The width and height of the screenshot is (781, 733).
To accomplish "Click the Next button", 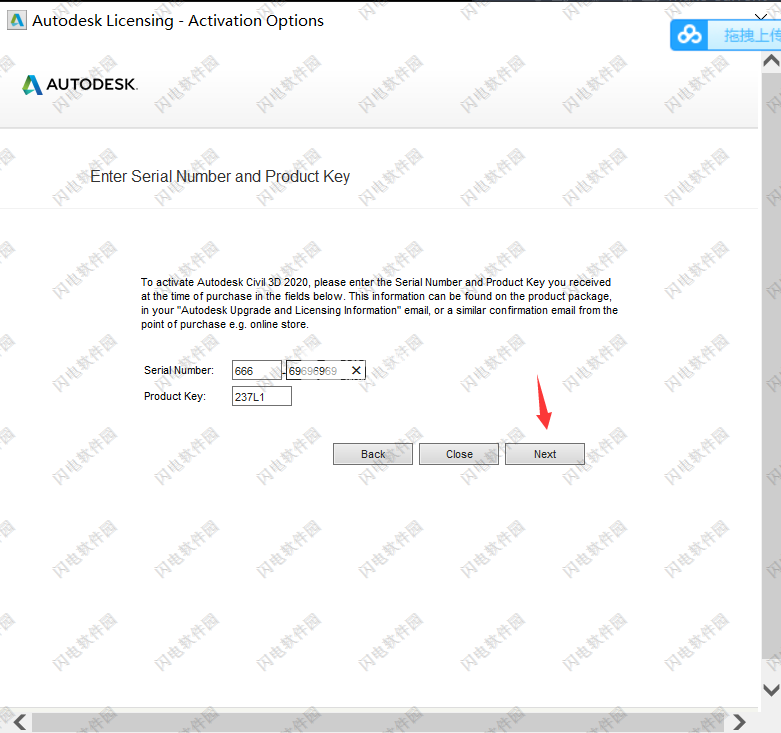I will 545,454.
